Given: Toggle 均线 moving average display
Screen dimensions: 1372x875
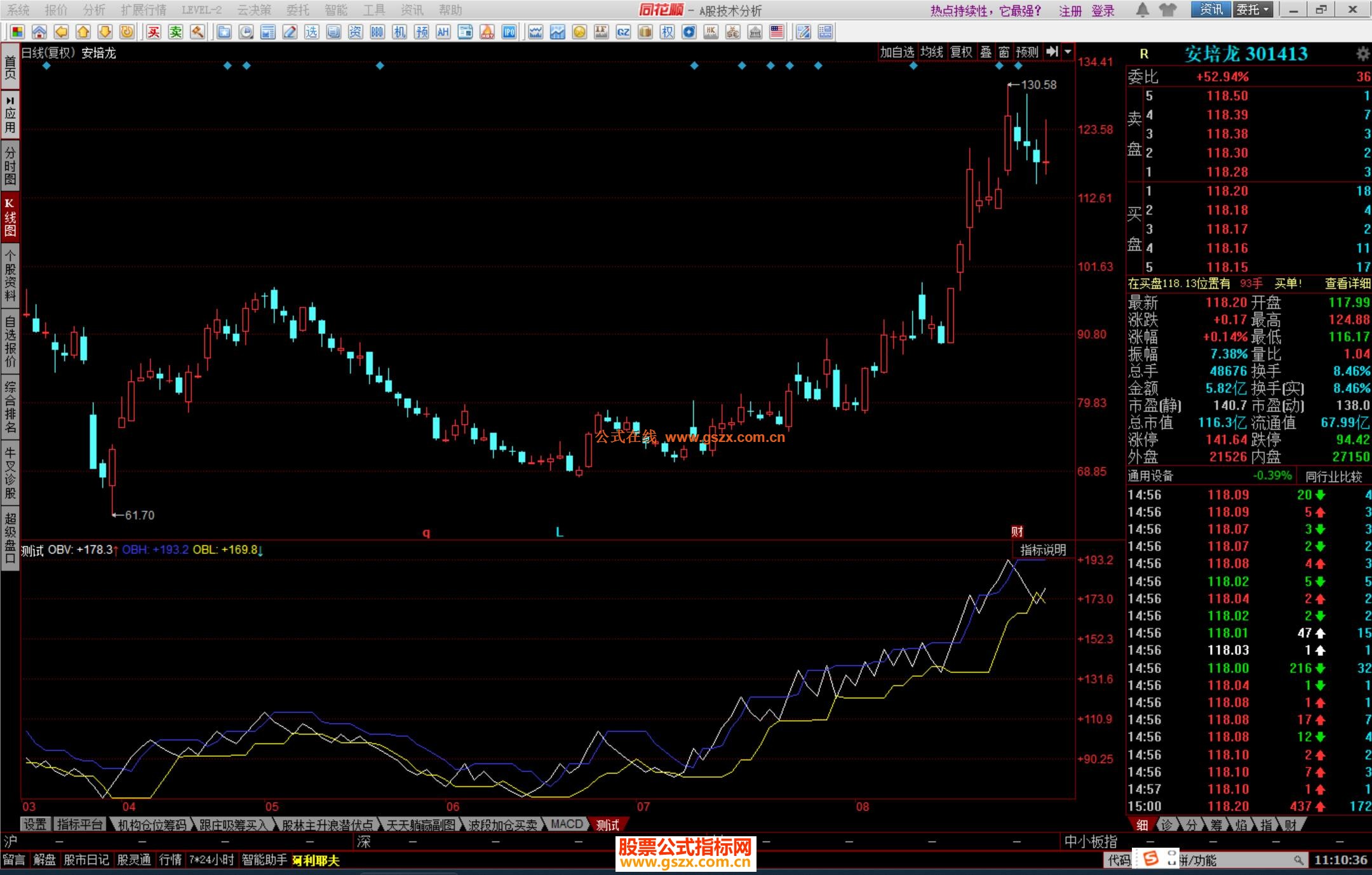Looking at the screenshot, I should point(931,52).
